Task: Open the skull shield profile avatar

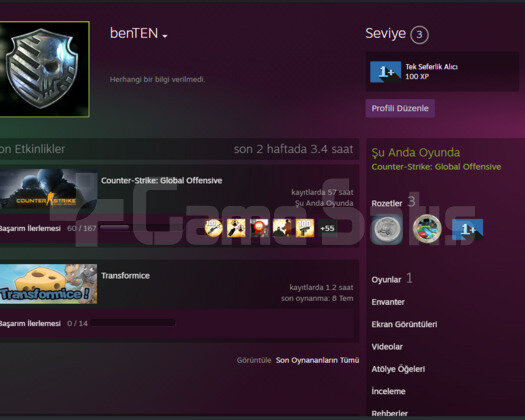Action: (x=44, y=69)
